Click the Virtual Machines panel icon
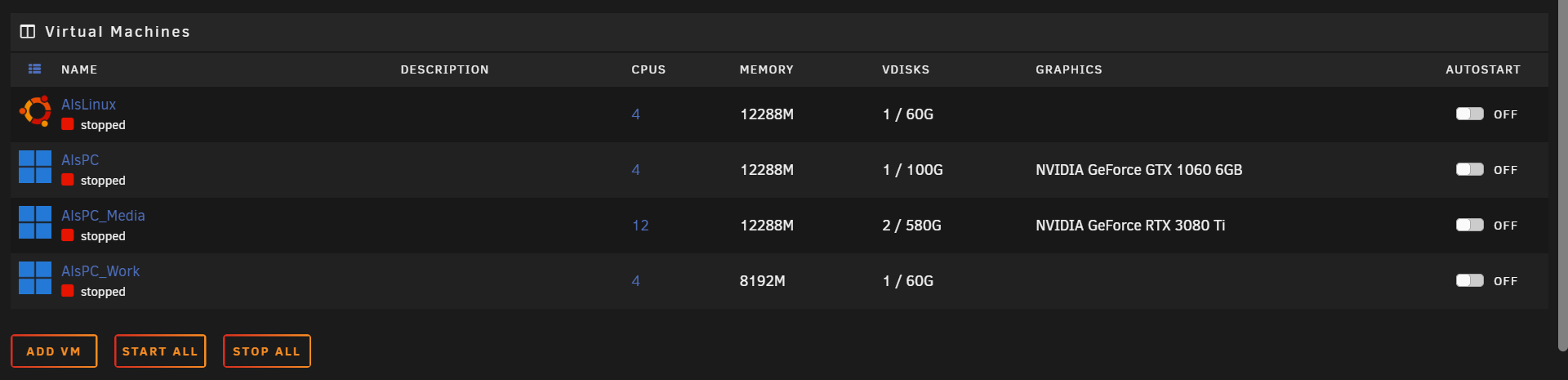 (28, 32)
